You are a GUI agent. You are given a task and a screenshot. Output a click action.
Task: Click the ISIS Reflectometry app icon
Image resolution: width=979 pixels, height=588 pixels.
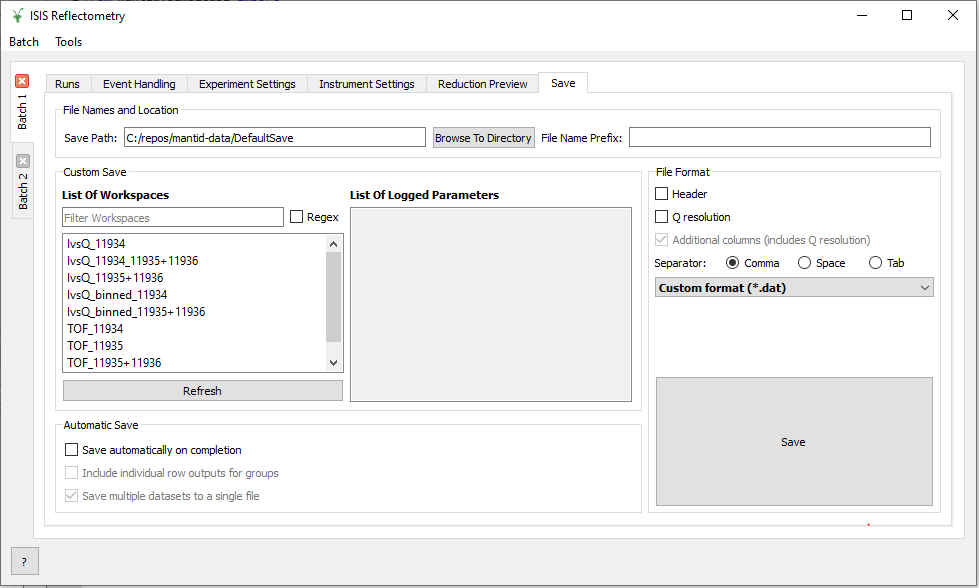tap(17, 16)
